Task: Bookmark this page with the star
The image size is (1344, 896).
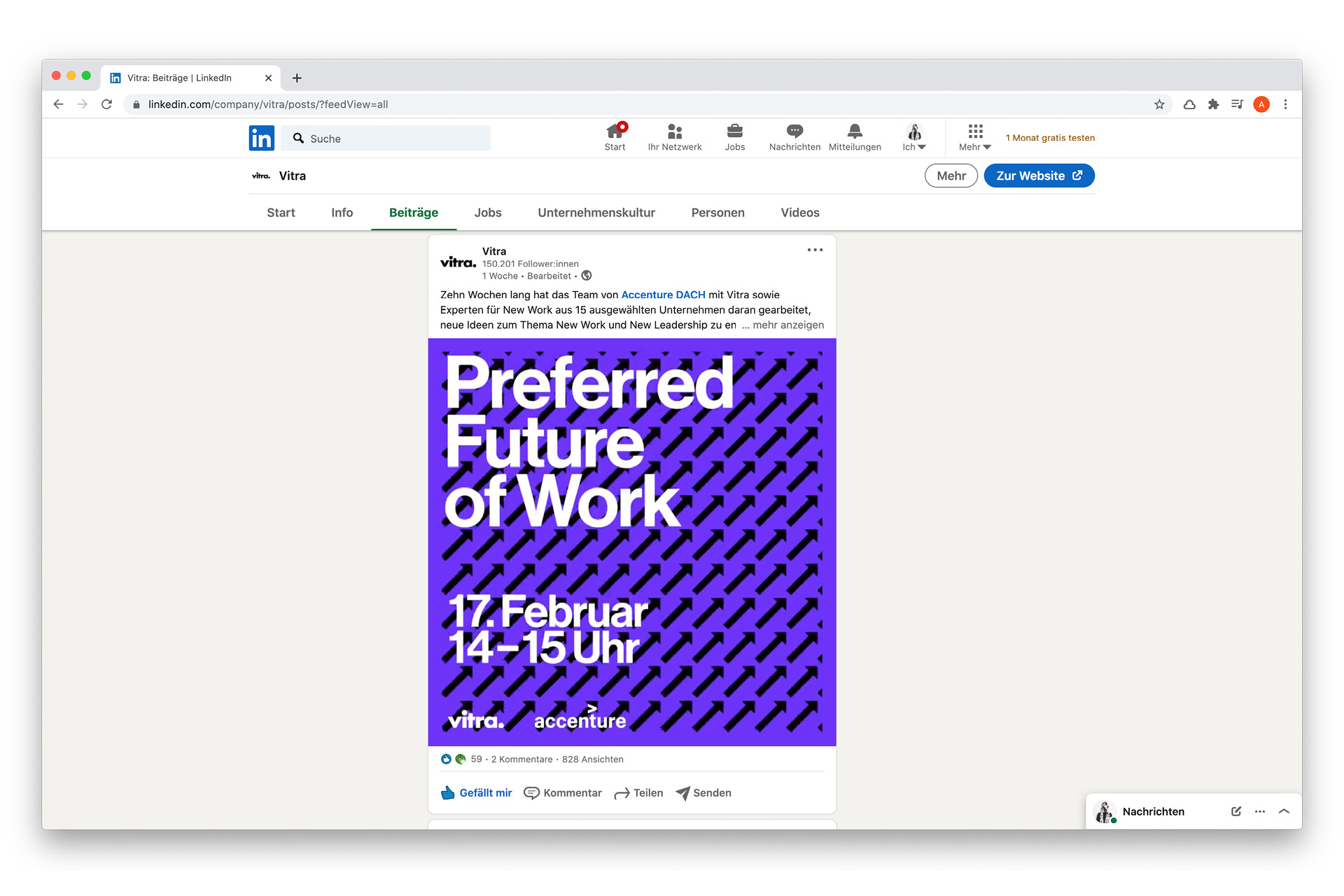Action: pyautogui.click(x=1159, y=104)
